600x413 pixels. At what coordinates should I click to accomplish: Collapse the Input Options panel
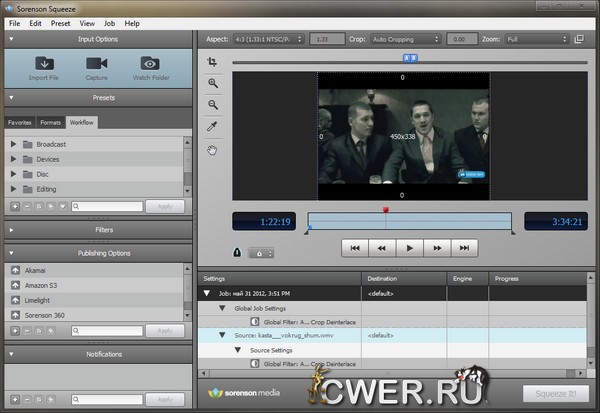point(10,39)
